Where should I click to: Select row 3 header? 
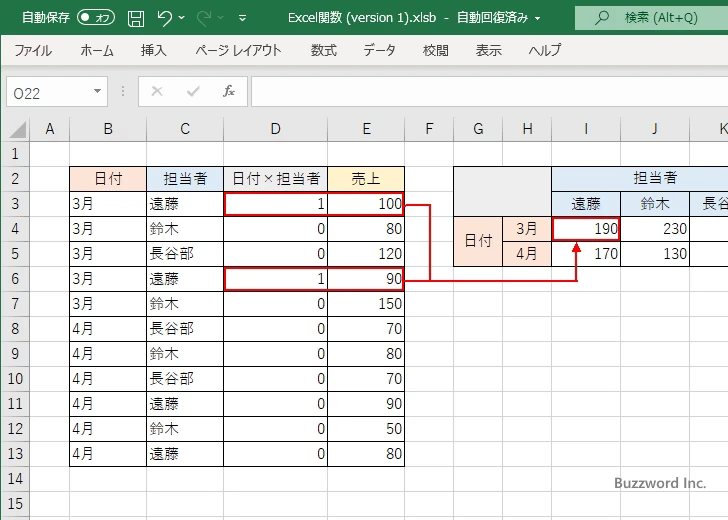(15, 204)
